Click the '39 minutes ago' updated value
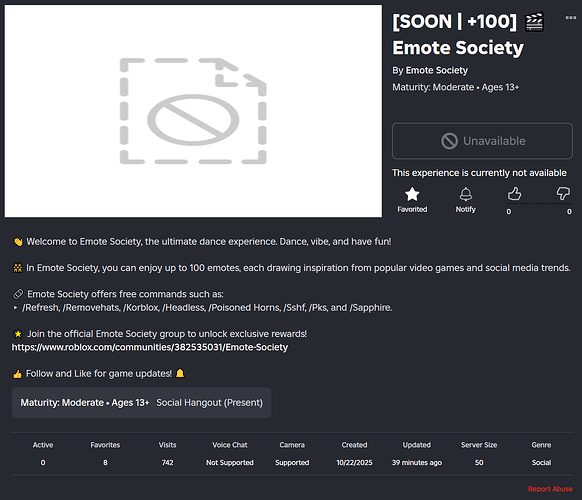 [416, 463]
